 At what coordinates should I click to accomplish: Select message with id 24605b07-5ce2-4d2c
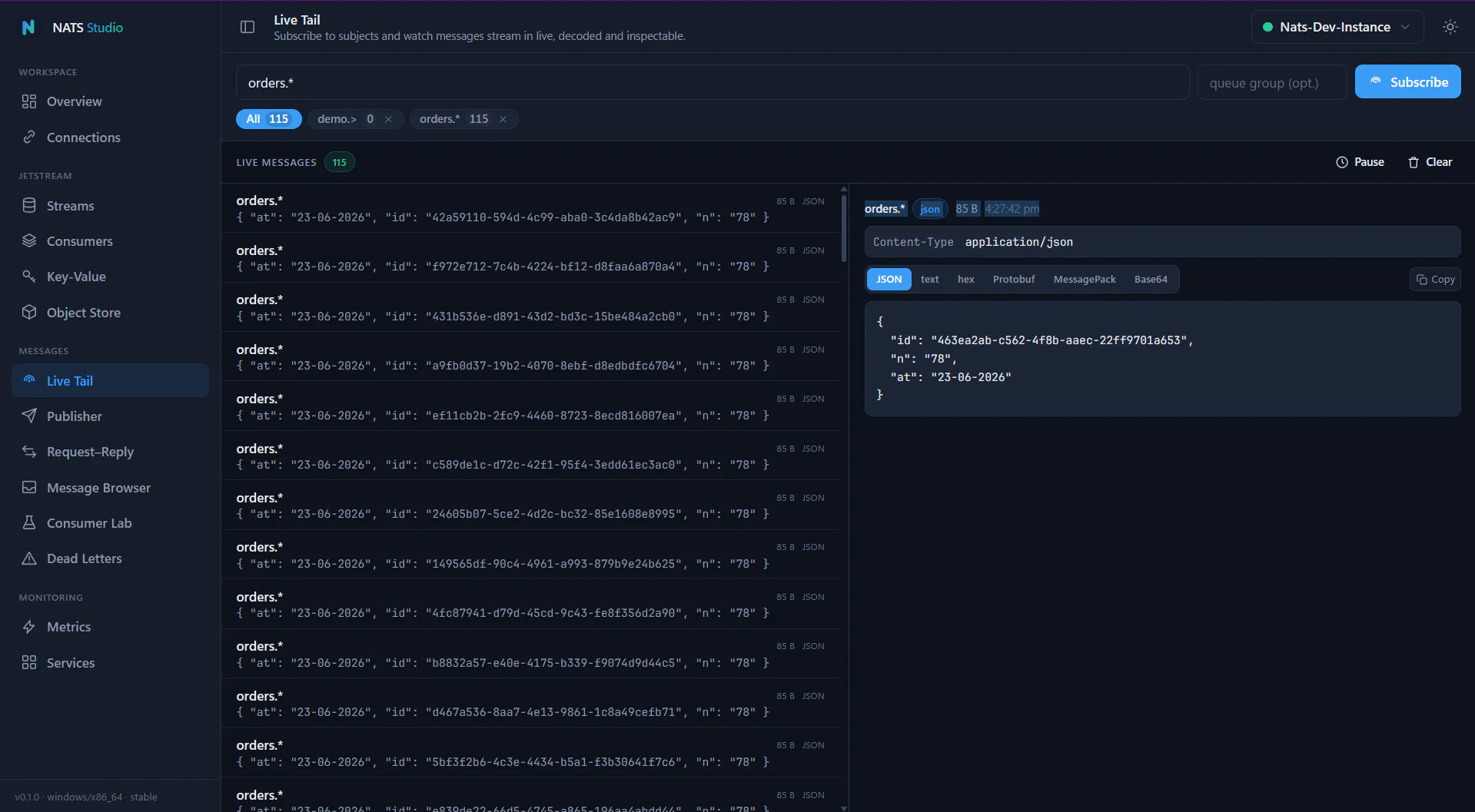530,505
